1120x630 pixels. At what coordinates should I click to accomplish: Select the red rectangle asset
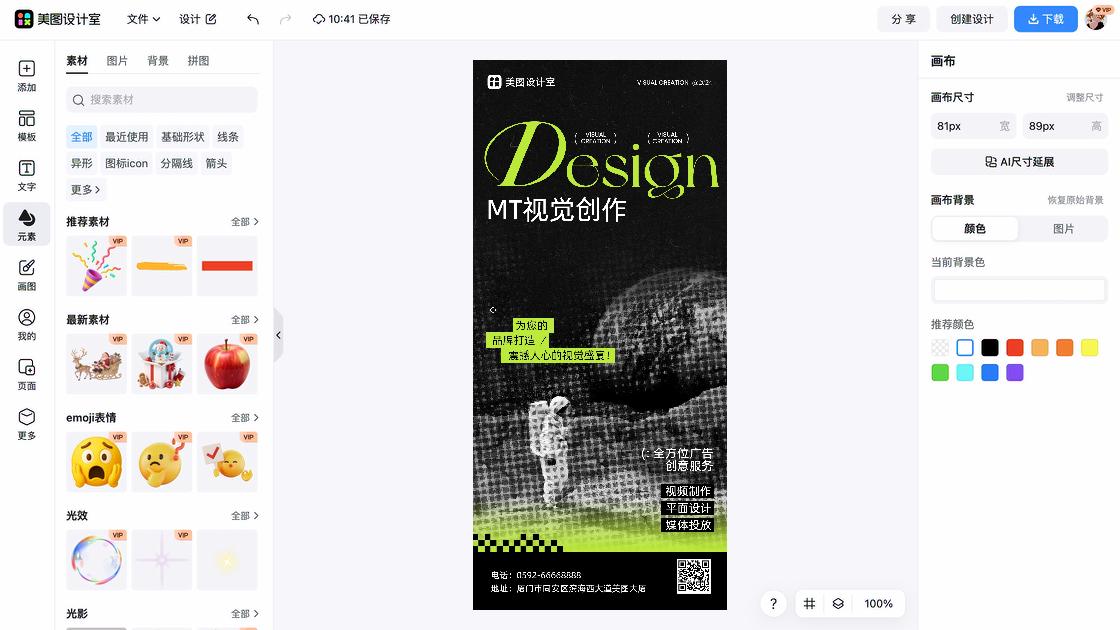pyautogui.click(x=227, y=266)
